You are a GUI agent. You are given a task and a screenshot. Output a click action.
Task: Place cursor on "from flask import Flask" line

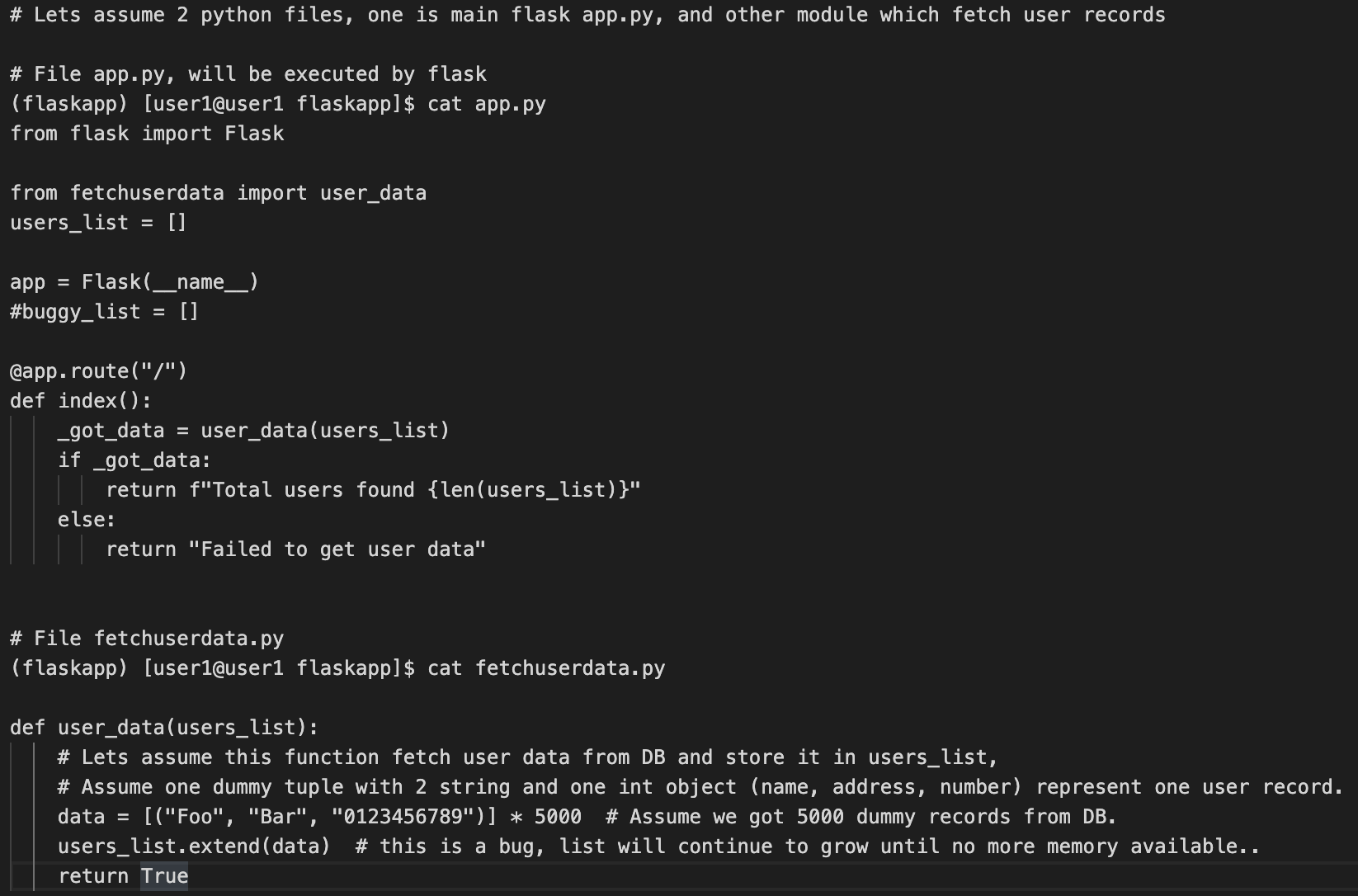[x=147, y=134]
